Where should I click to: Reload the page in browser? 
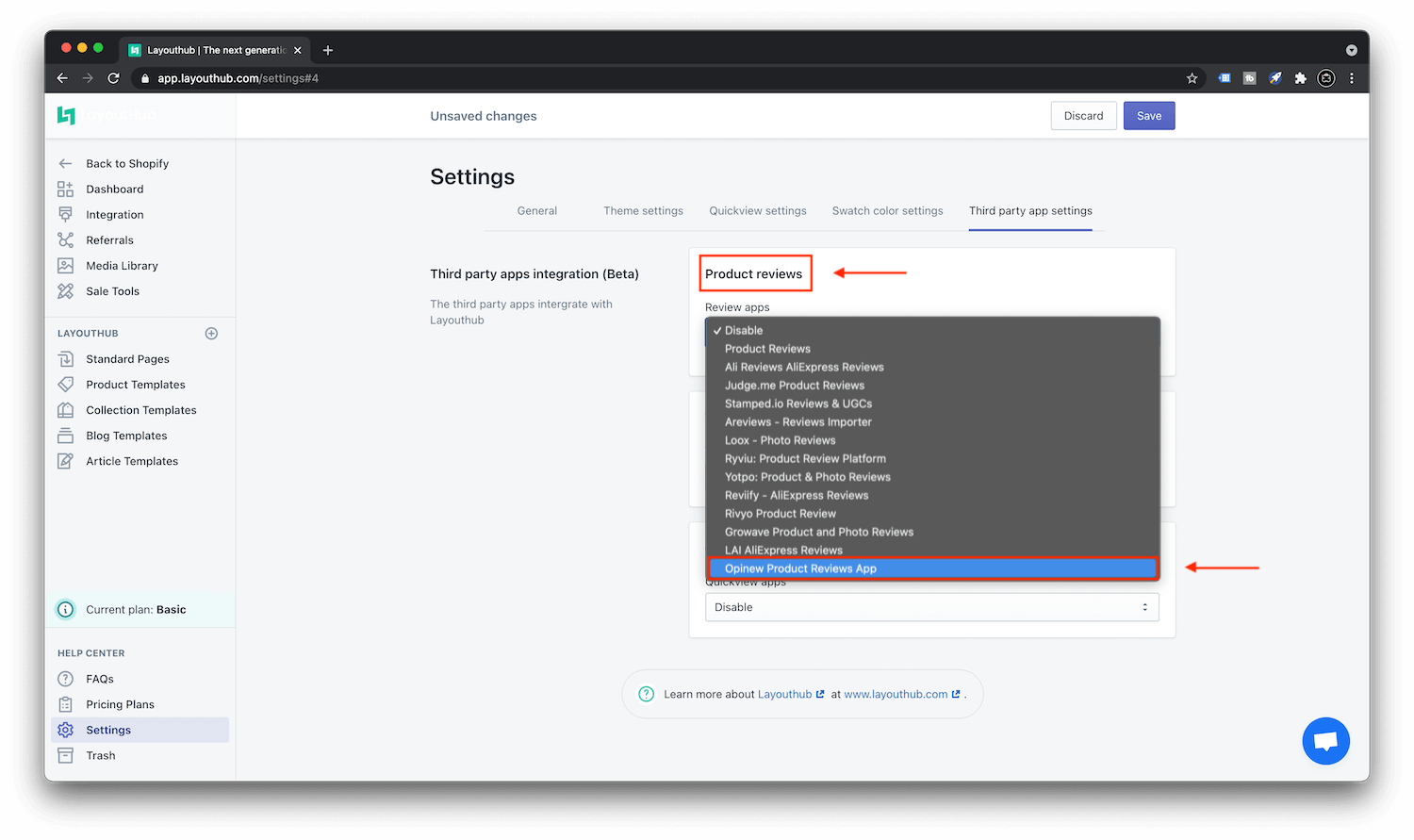pyautogui.click(x=113, y=78)
